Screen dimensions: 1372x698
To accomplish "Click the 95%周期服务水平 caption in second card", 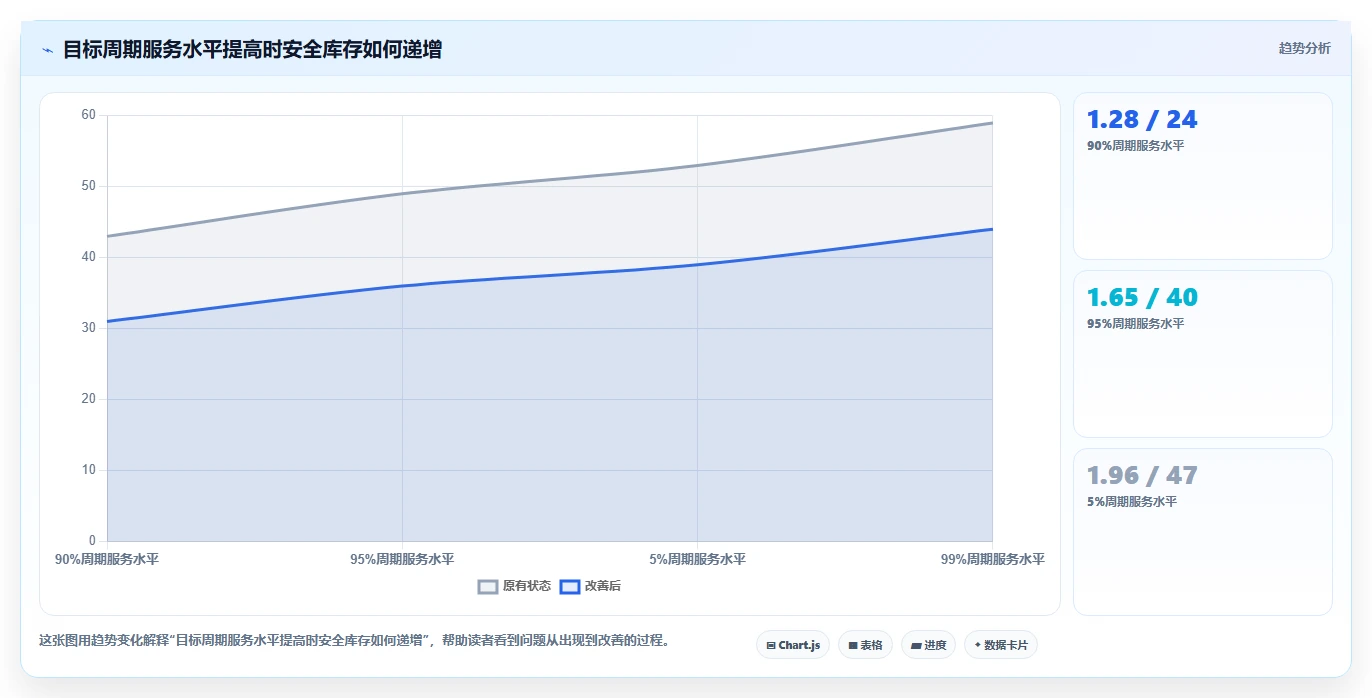I will 1135,324.
